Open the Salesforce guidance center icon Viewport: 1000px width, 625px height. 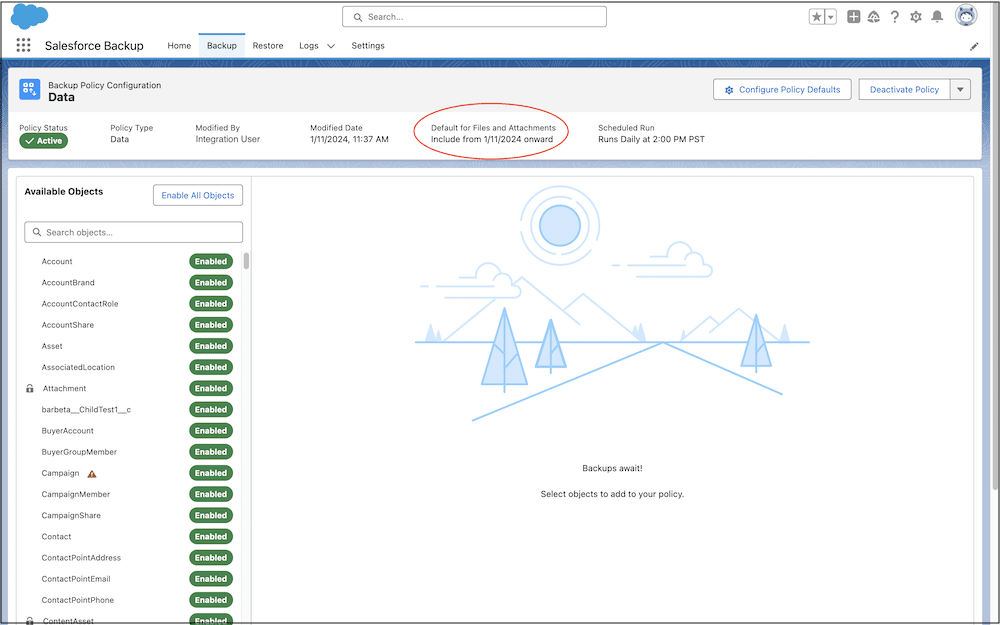874,17
